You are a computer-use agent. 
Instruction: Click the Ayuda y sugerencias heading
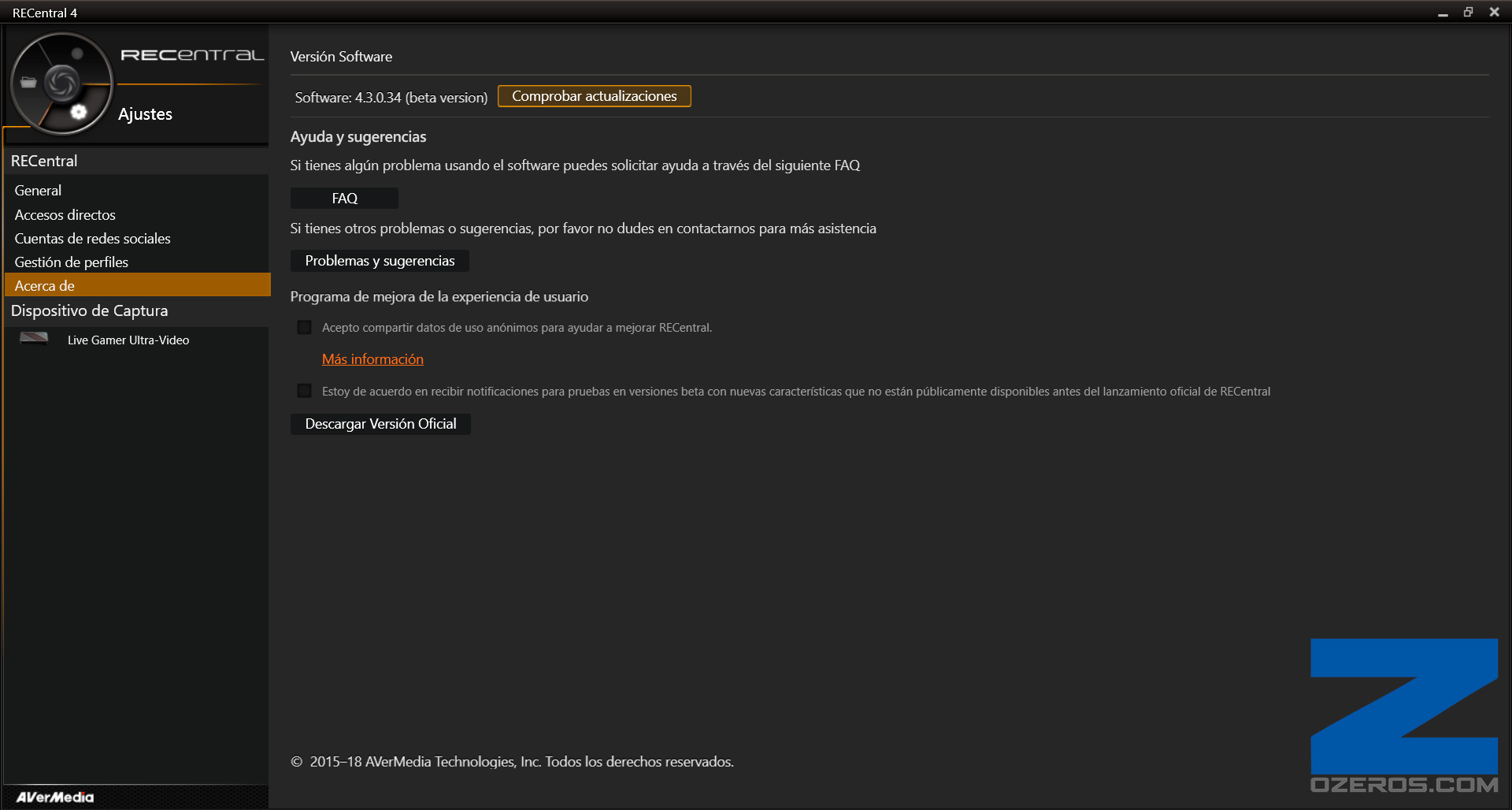(358, 137)
